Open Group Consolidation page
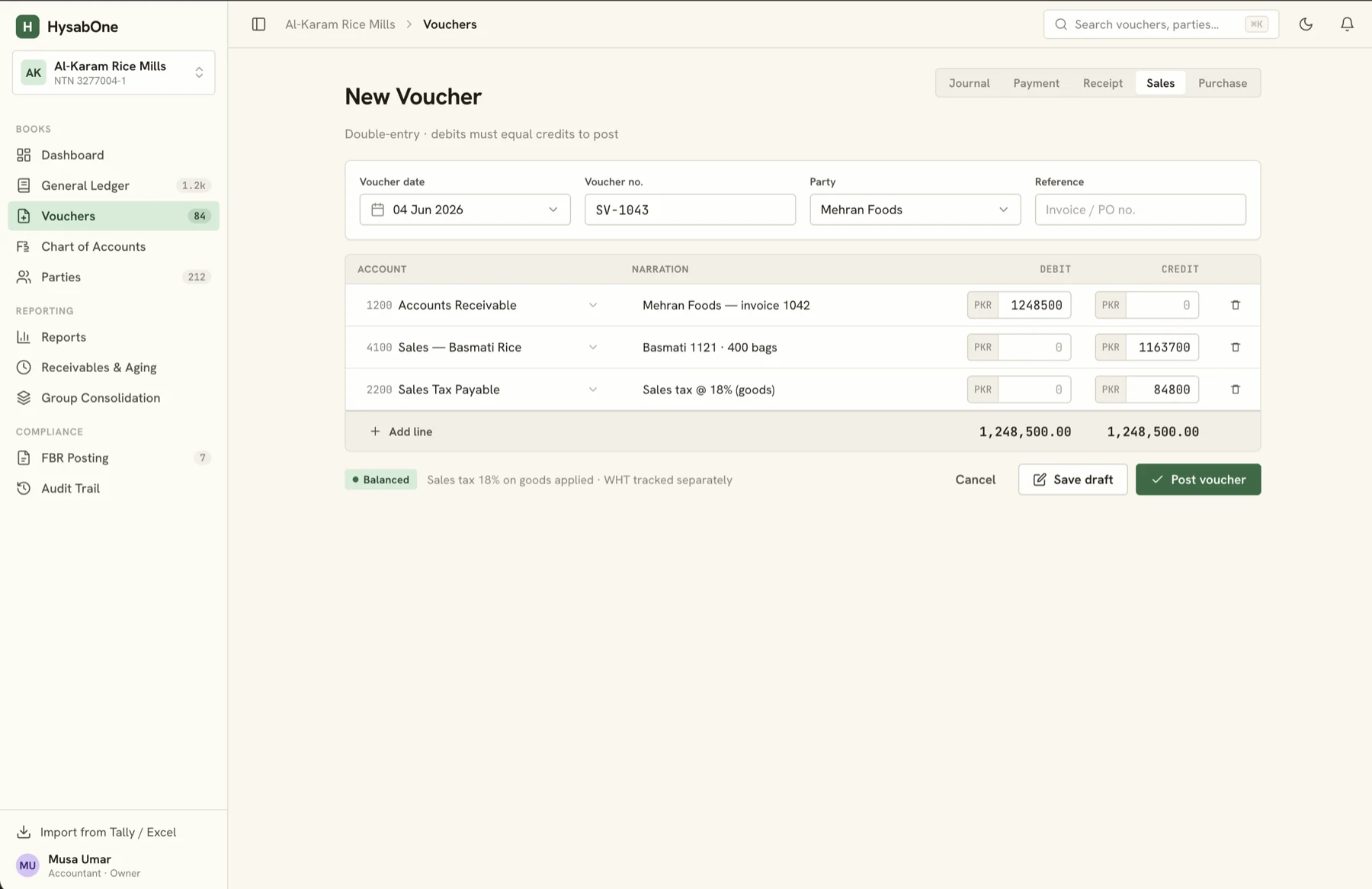Screen dimensions: 1372x889 pyautogui.click(x=114, y=398)
